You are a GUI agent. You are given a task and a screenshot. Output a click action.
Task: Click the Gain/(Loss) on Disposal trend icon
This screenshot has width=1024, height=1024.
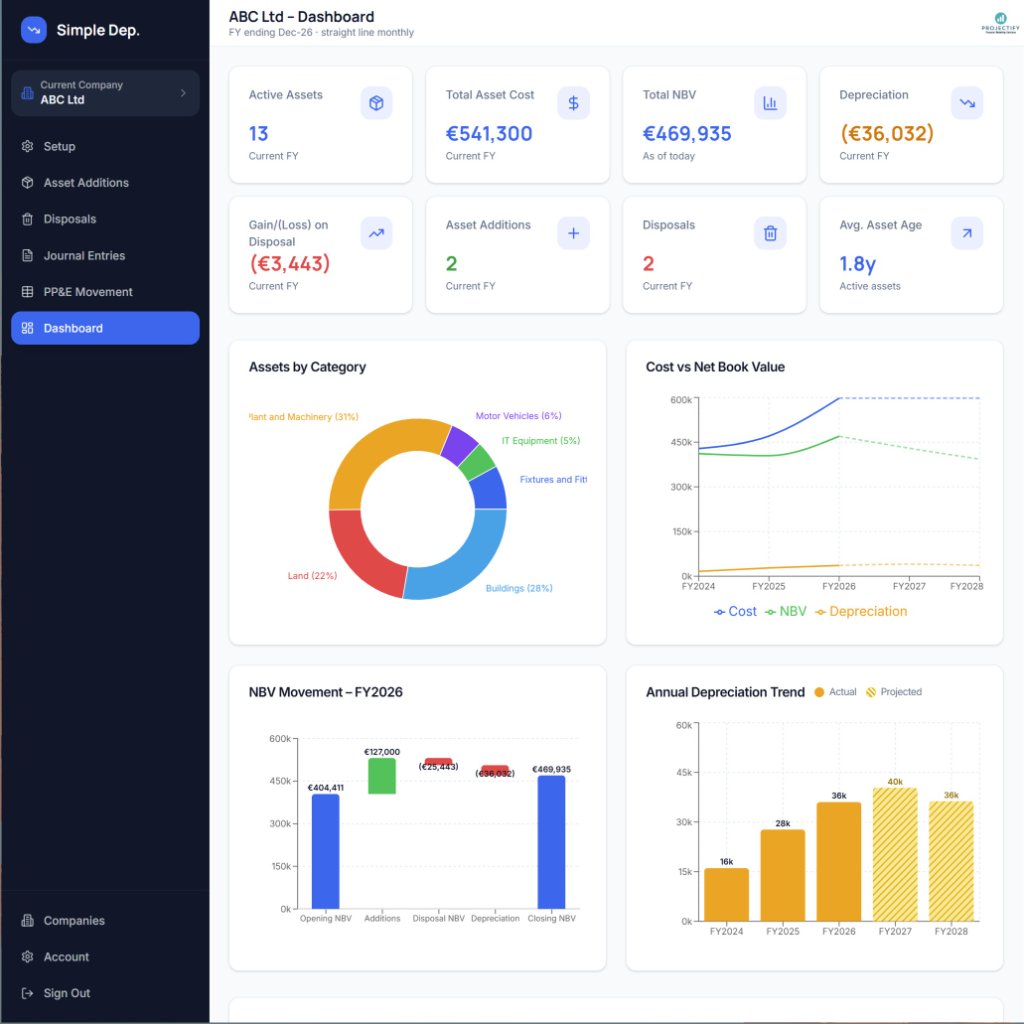tap(376, 233)
